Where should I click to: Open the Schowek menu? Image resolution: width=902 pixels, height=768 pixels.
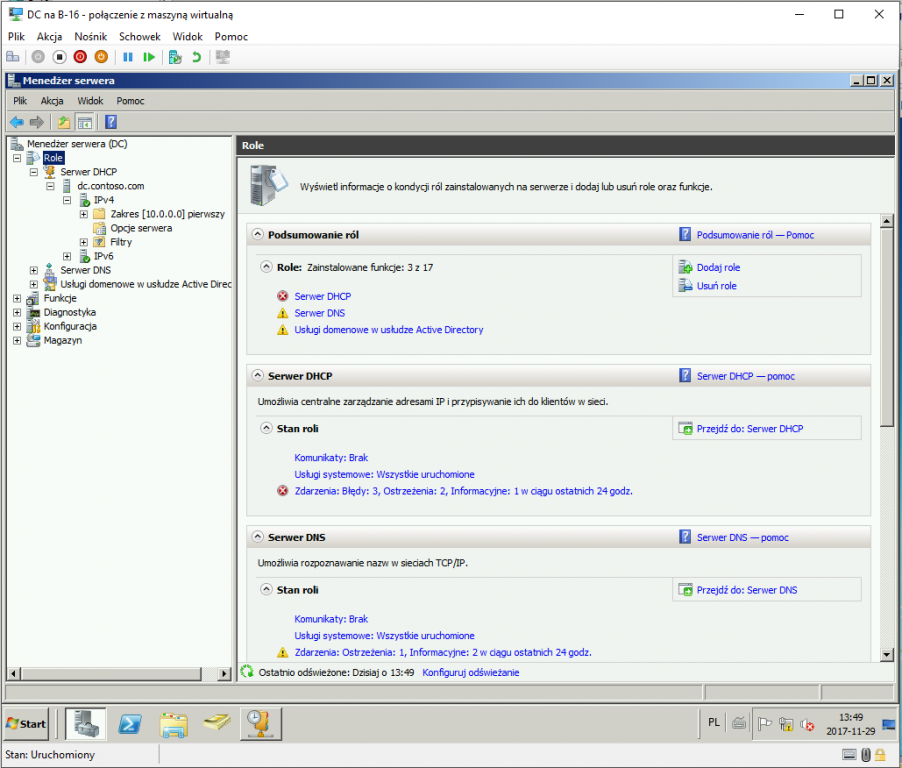(140, 36)
